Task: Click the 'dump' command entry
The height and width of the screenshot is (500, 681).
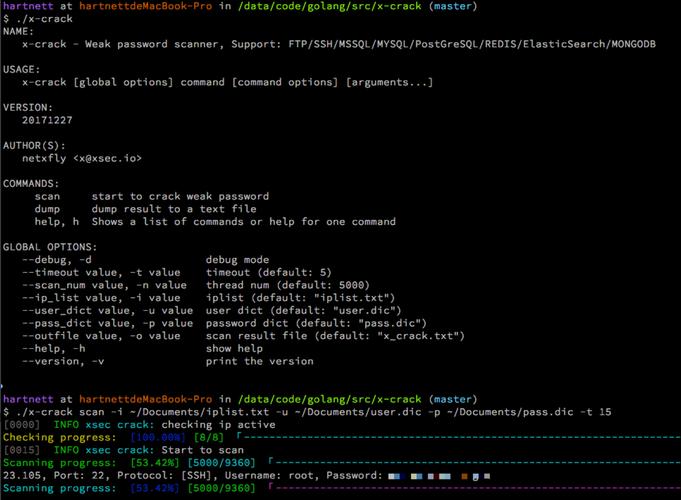Action: click(x=47, y=209)
